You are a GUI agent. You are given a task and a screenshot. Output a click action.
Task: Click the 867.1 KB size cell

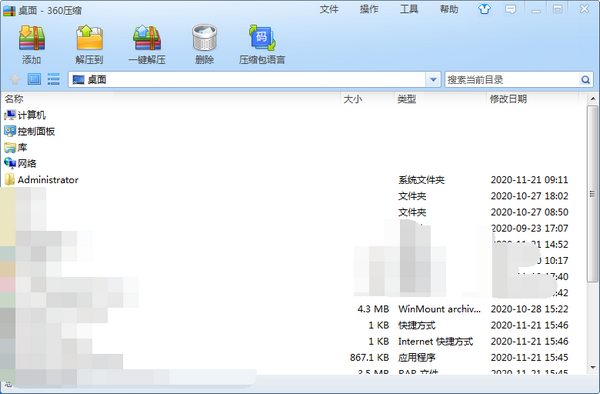tap(369, 357)
